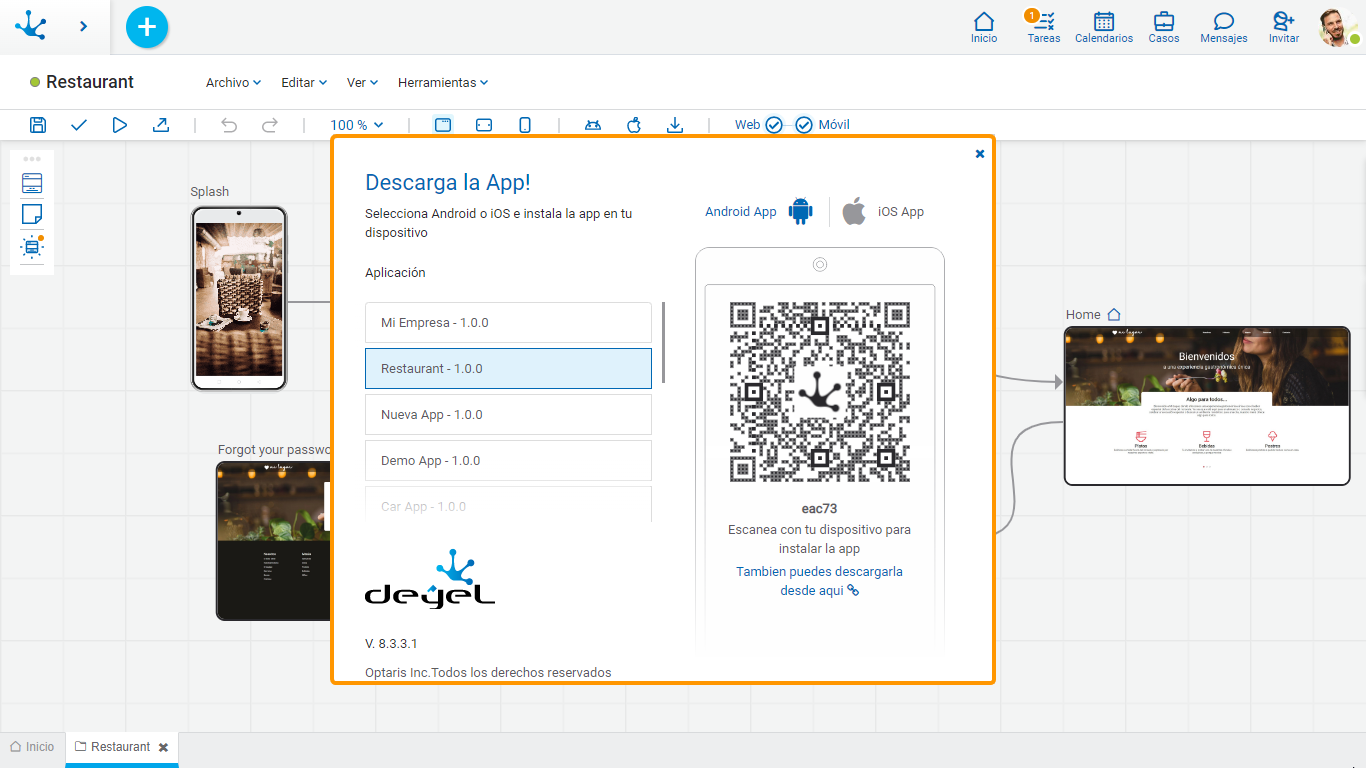Click the application list scrollbar
This screenshot has width=1366, height=768.
664,342
